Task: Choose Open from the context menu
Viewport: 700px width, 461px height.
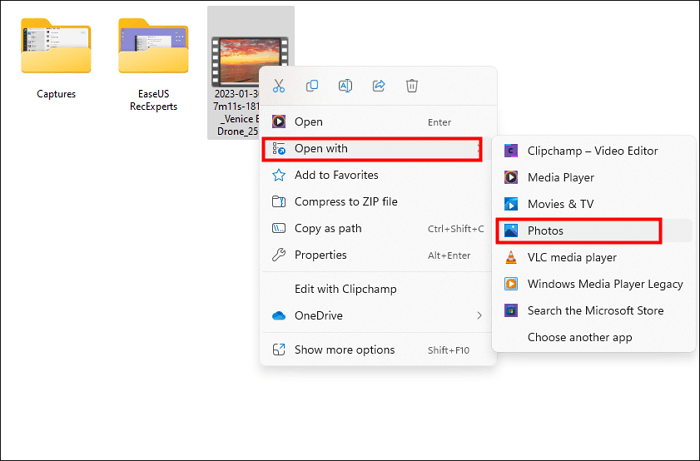Action: [378, 122]
